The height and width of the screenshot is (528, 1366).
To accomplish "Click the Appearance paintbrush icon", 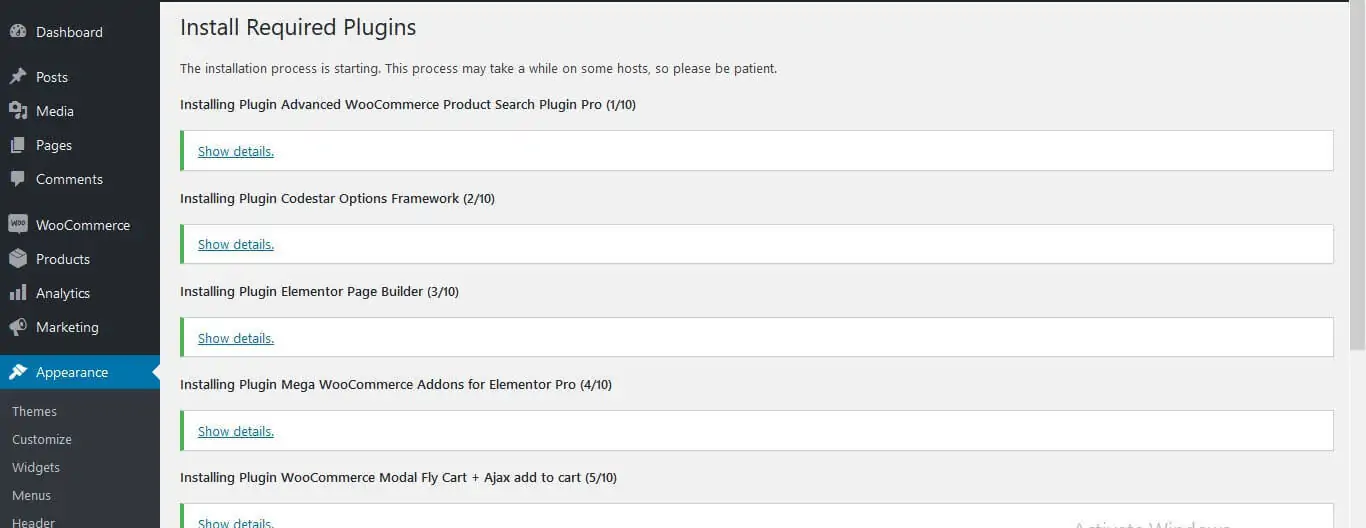I will tap(18, 371).
